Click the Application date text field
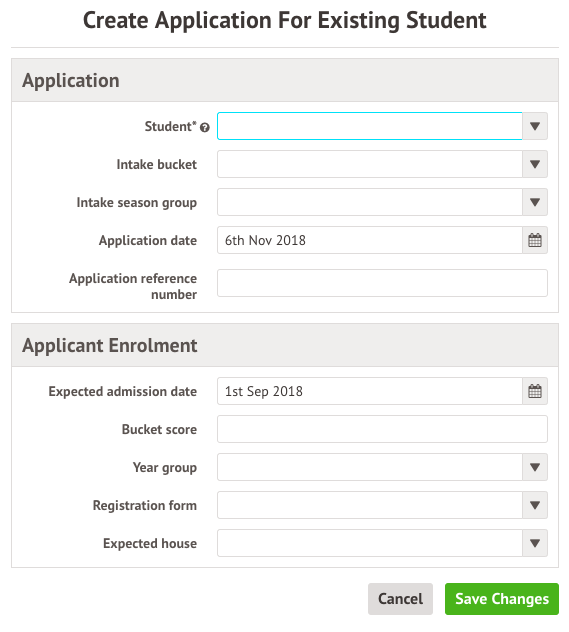The height and width of the screenshot is (632, 569). click(x=370, y=240)
